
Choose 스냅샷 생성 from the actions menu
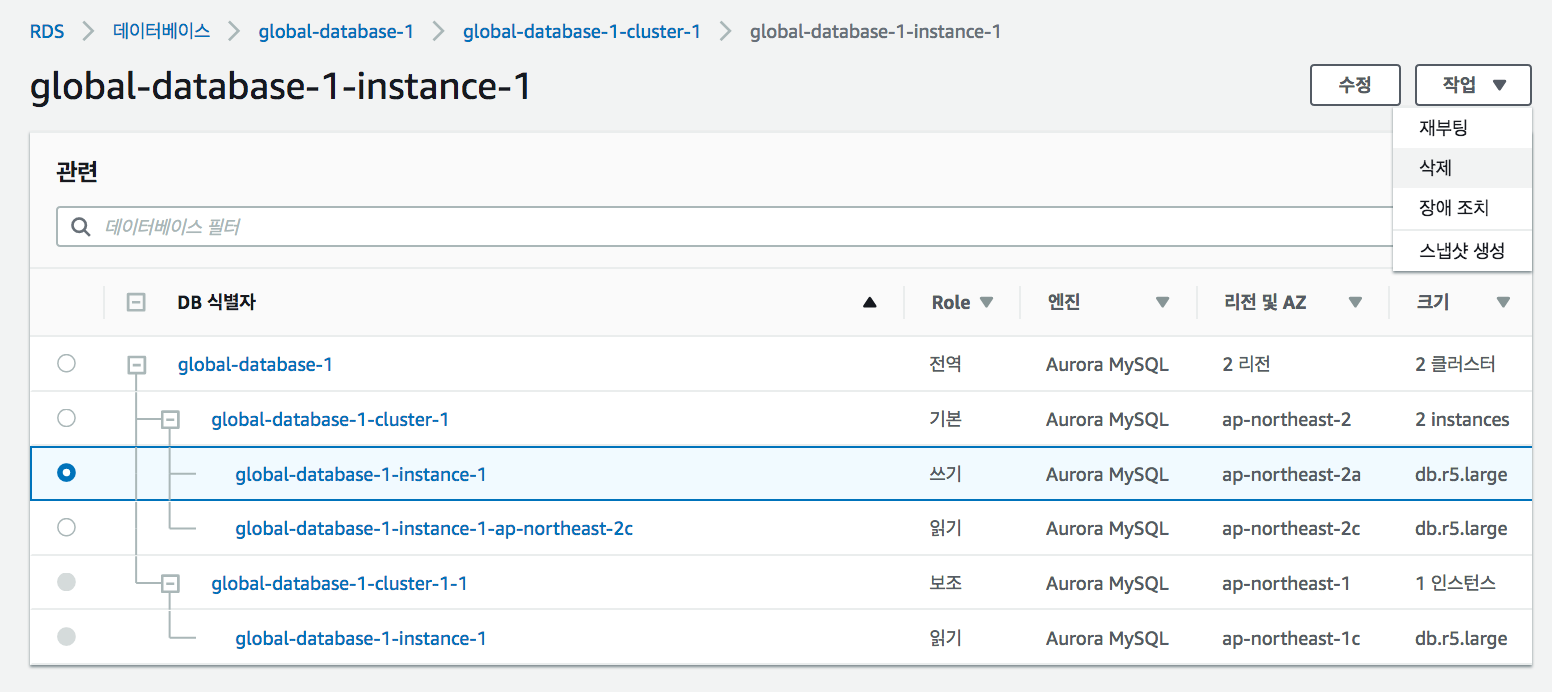coord(1461,250)
